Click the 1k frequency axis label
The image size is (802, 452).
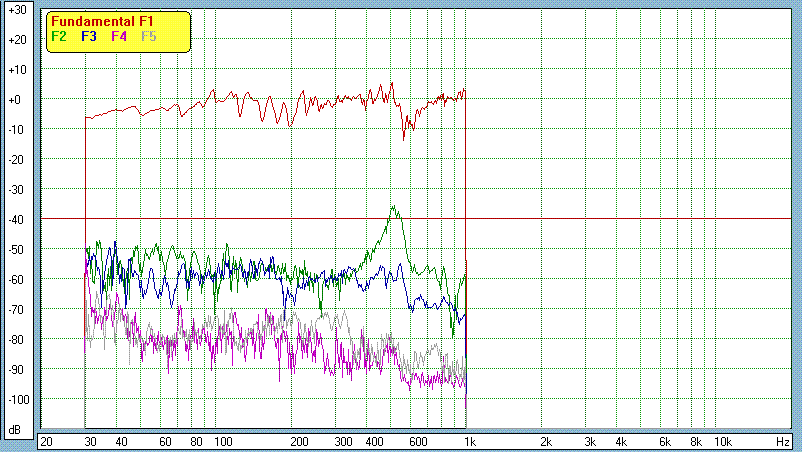pos(468,441)
